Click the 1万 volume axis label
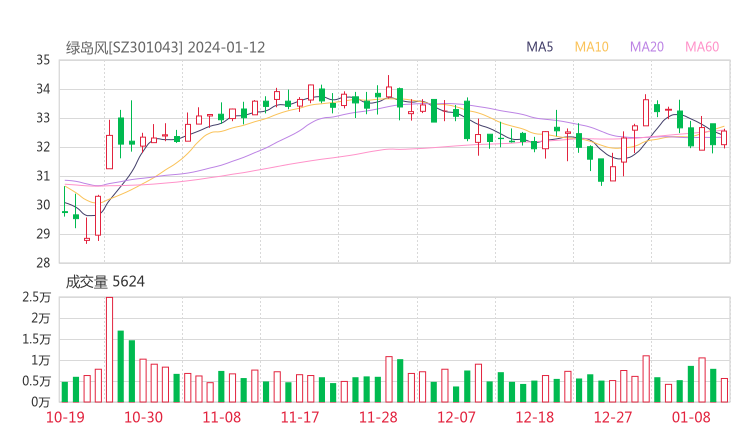This screenshot has height=440, width=740. click(x=41, y=360)
